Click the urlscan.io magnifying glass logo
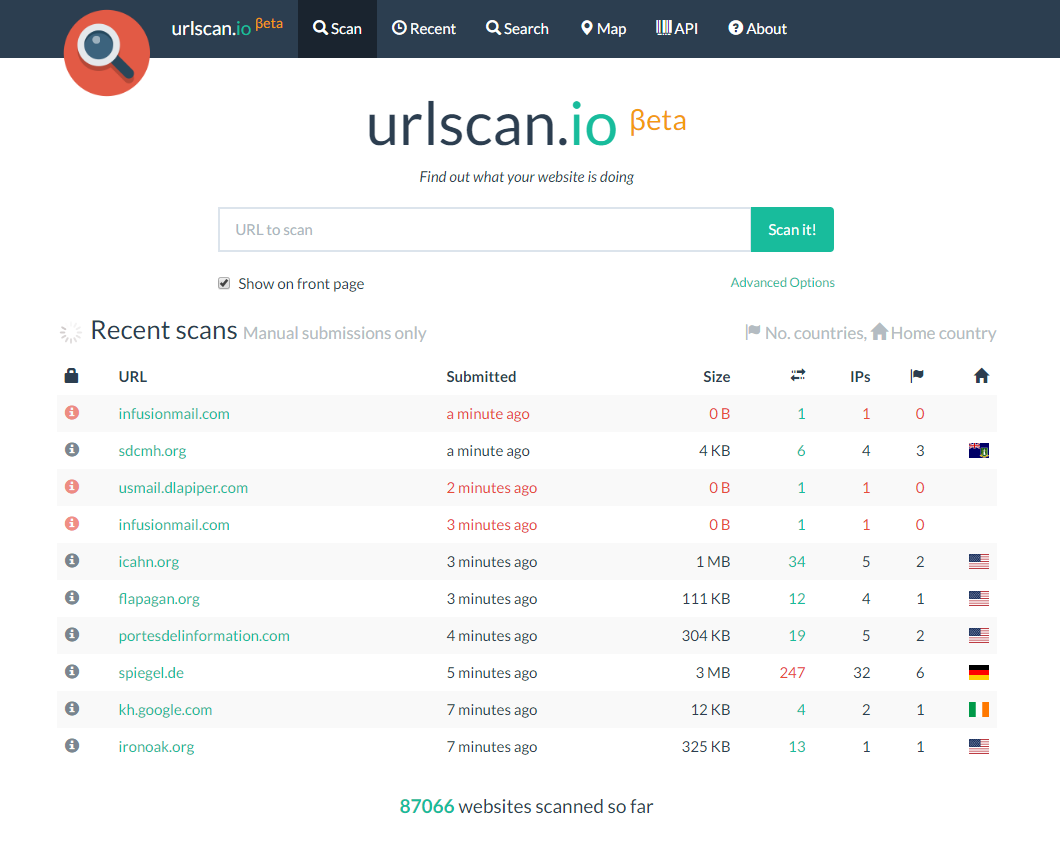1060x846 pixels. tap(106, 53)
